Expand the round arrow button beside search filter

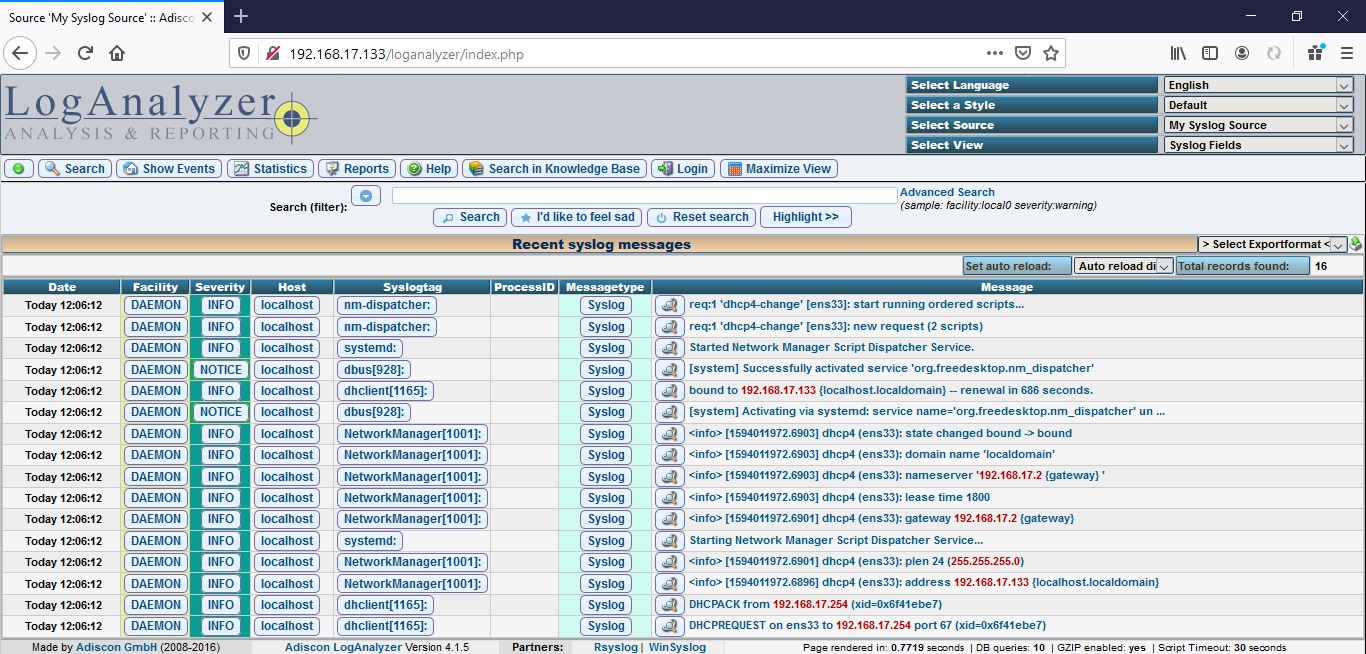(366, 196)
